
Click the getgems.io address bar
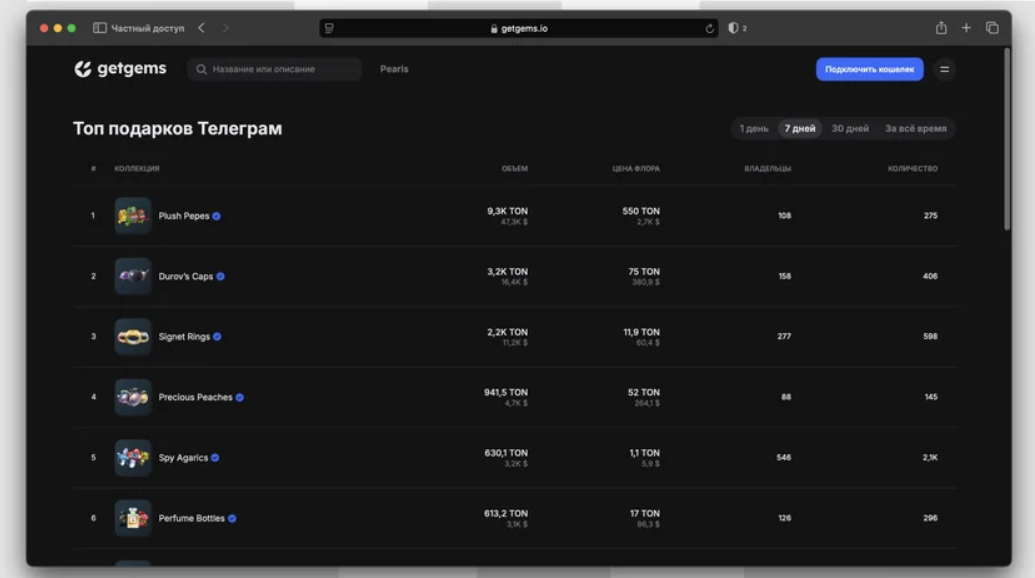tap(519, 28)
